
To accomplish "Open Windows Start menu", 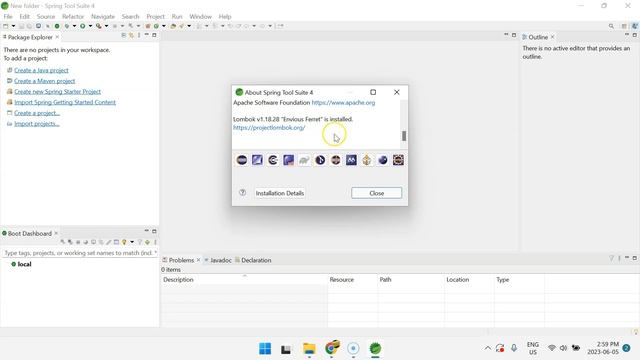I will [x=265, y=349].
